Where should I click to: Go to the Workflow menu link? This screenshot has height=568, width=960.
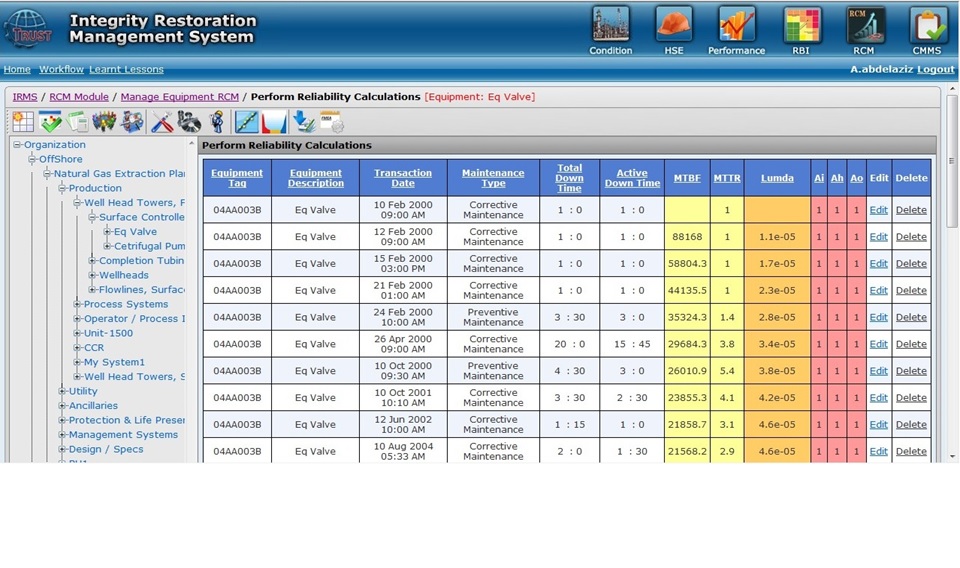60,70
